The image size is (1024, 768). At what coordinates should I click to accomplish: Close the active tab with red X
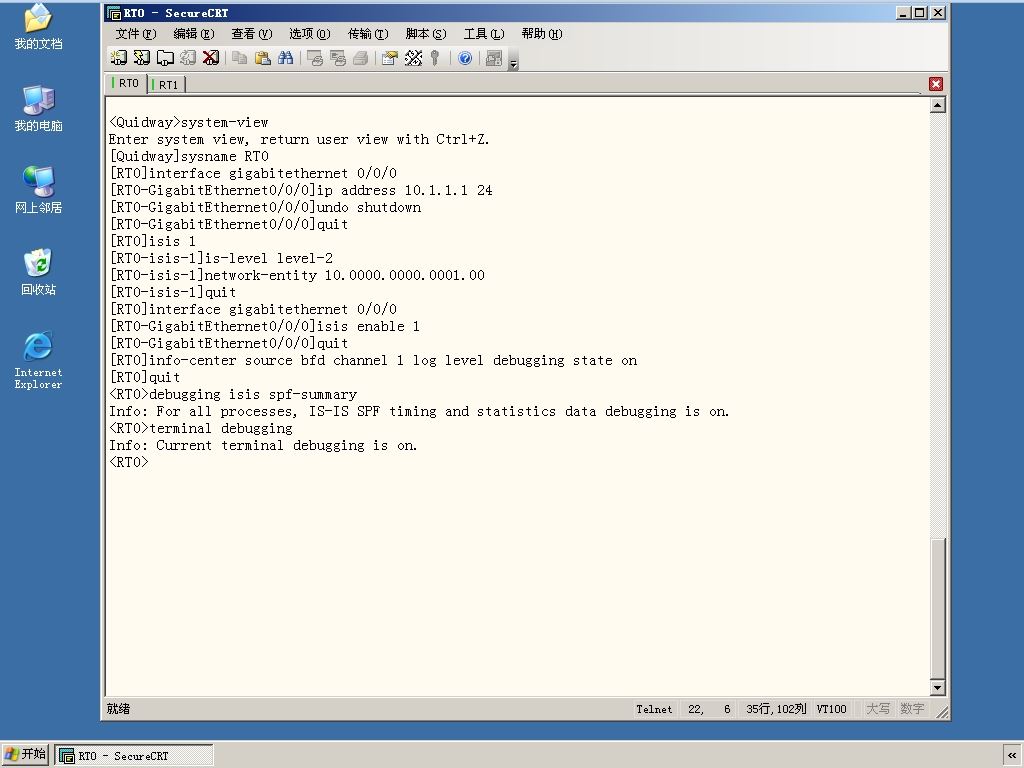coord(936,84)
